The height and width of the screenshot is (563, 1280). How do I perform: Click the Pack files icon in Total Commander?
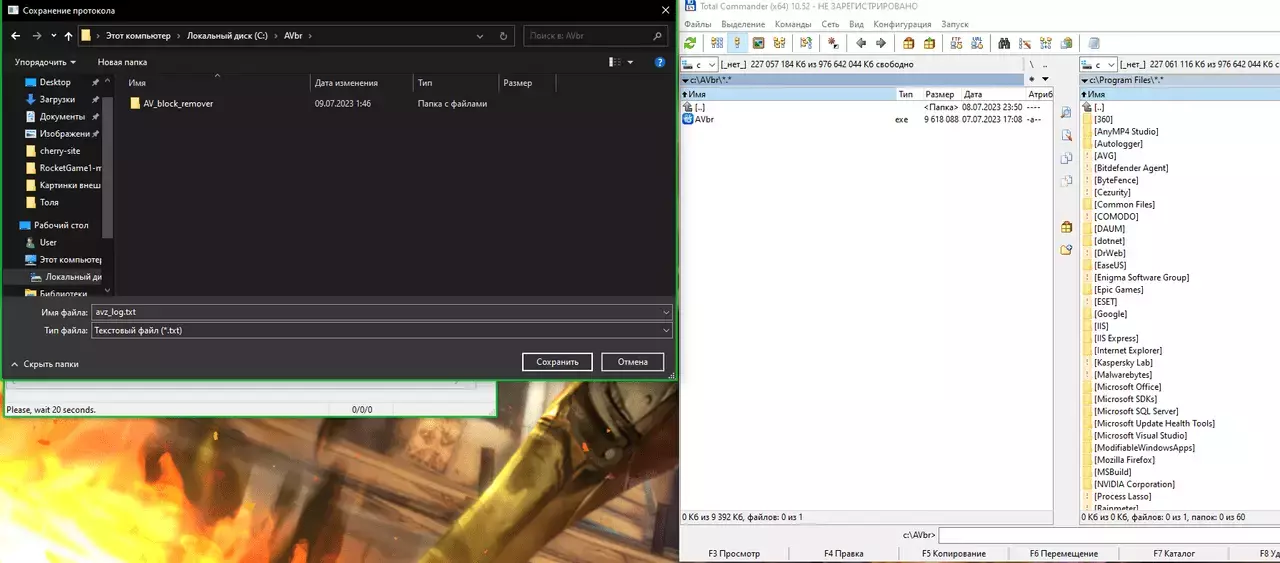pyautogui.click(x=908, y=43)
